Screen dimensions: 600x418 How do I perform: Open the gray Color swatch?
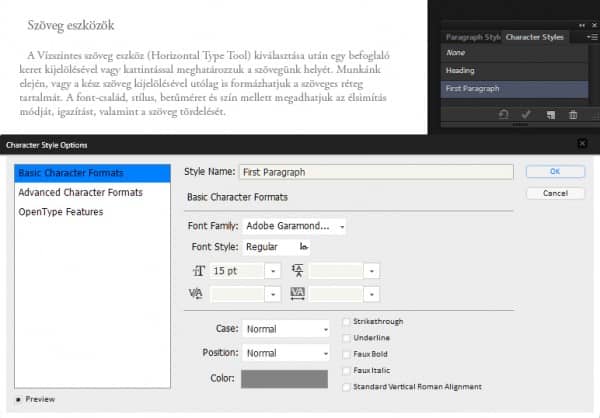coord(284,379)
